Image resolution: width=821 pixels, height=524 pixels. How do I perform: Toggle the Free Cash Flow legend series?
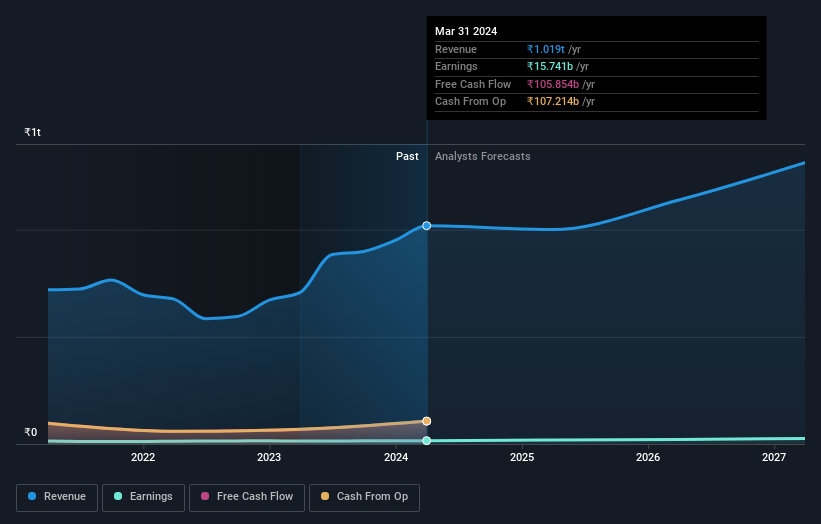(x=247, y=497)
